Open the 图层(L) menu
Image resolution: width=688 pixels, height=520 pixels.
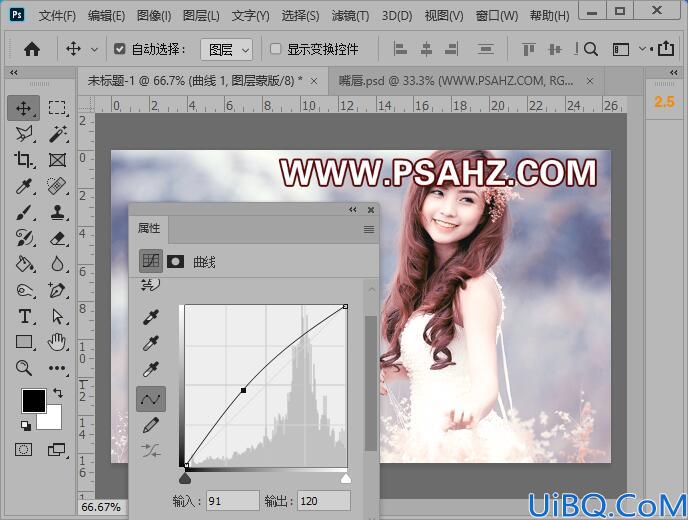pos(201,16)
